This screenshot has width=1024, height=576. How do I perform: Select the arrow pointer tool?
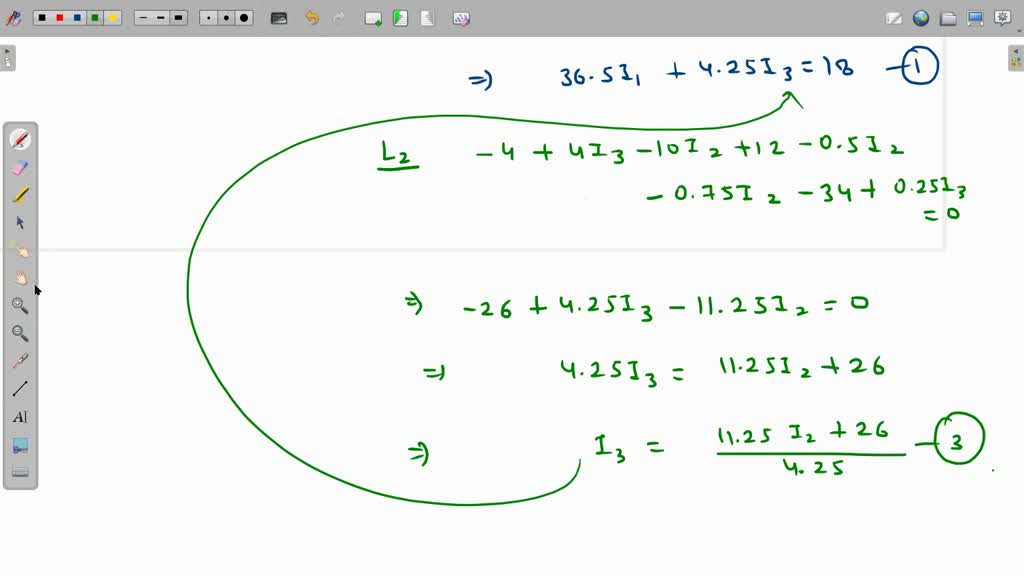tap(20, 222)
